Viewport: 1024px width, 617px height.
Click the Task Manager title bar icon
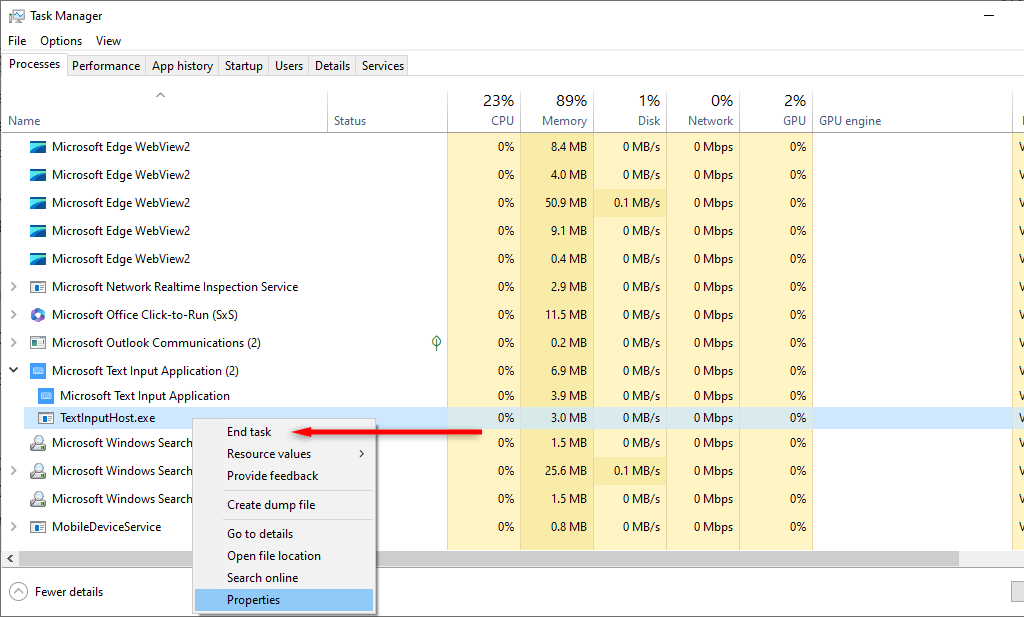point(16,16)
